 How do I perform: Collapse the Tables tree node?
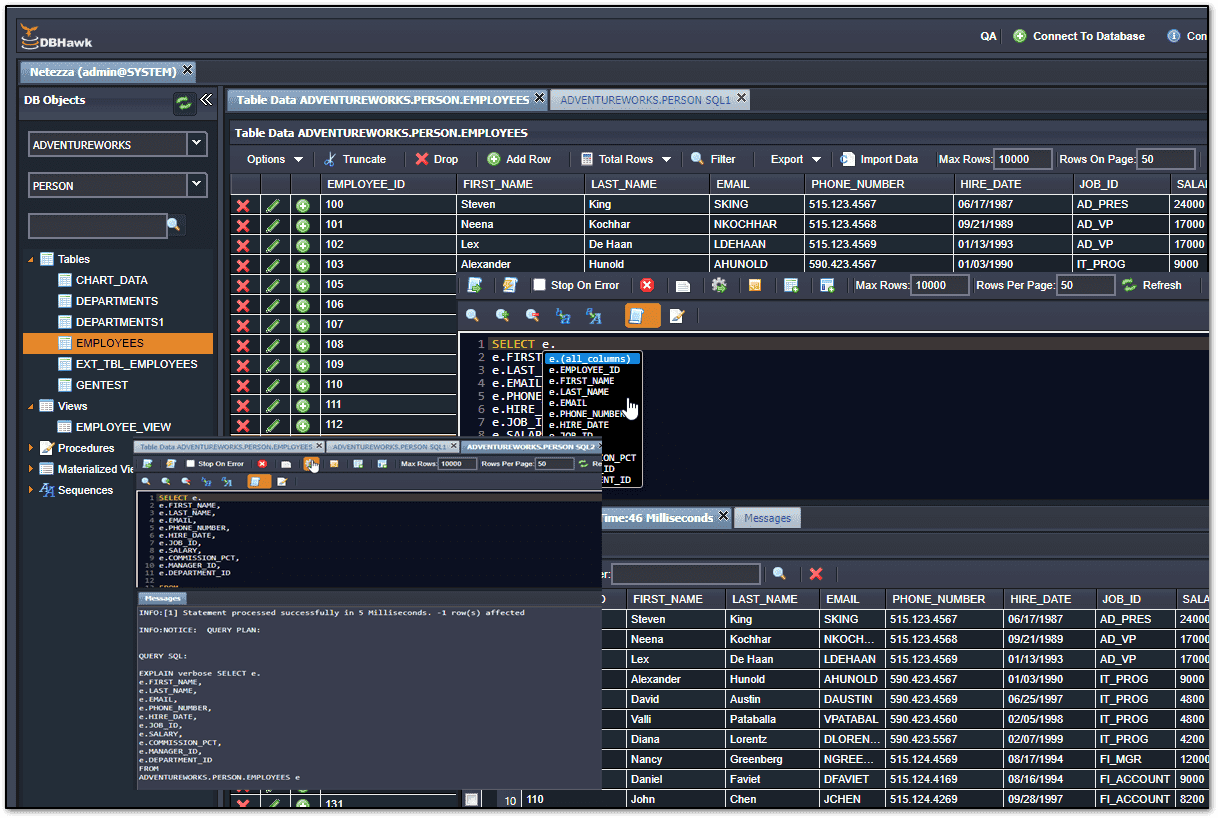pyautogui.click(x=30, y=259)
